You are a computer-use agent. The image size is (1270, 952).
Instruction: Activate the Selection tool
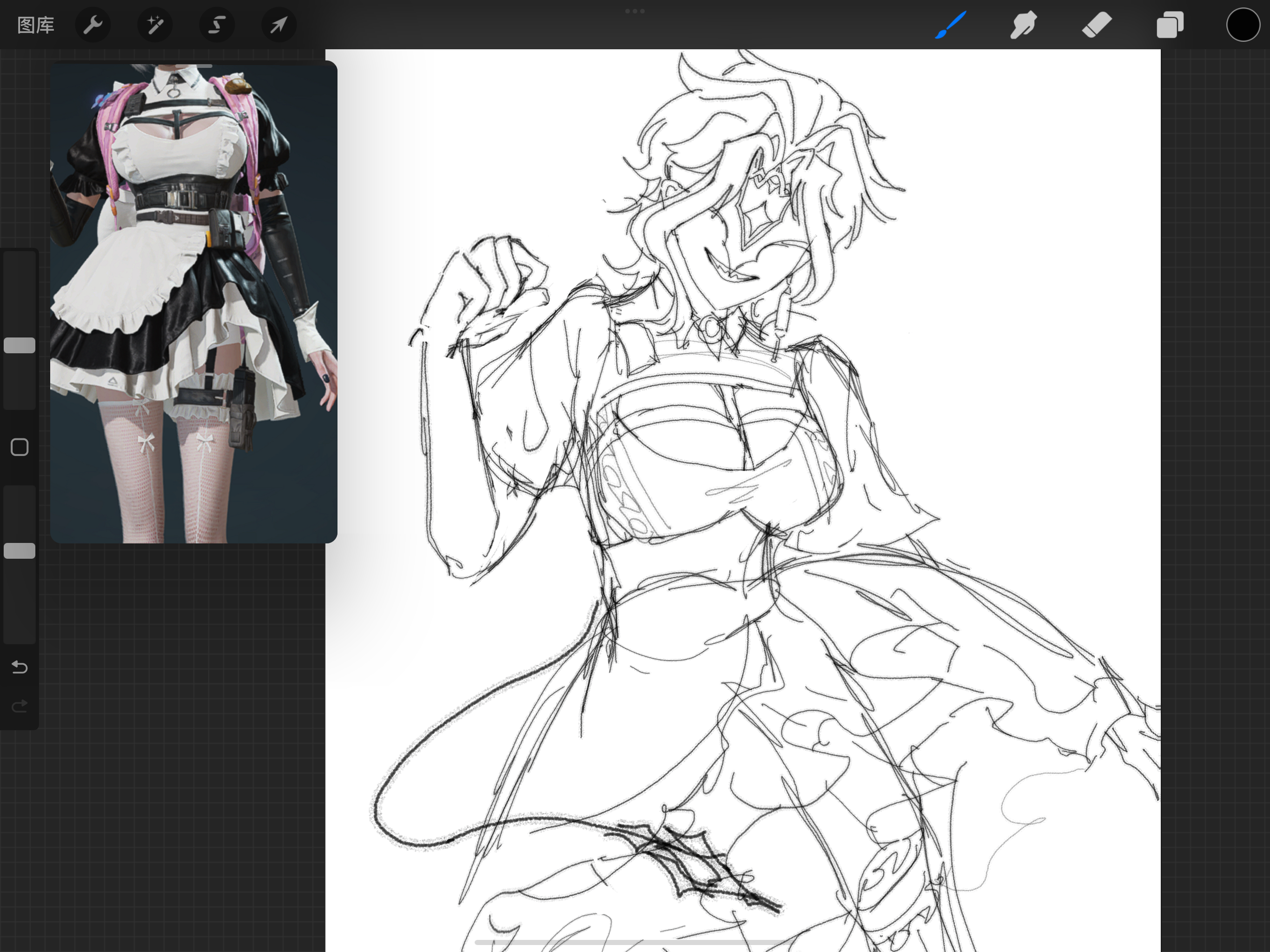pos(217,25)
